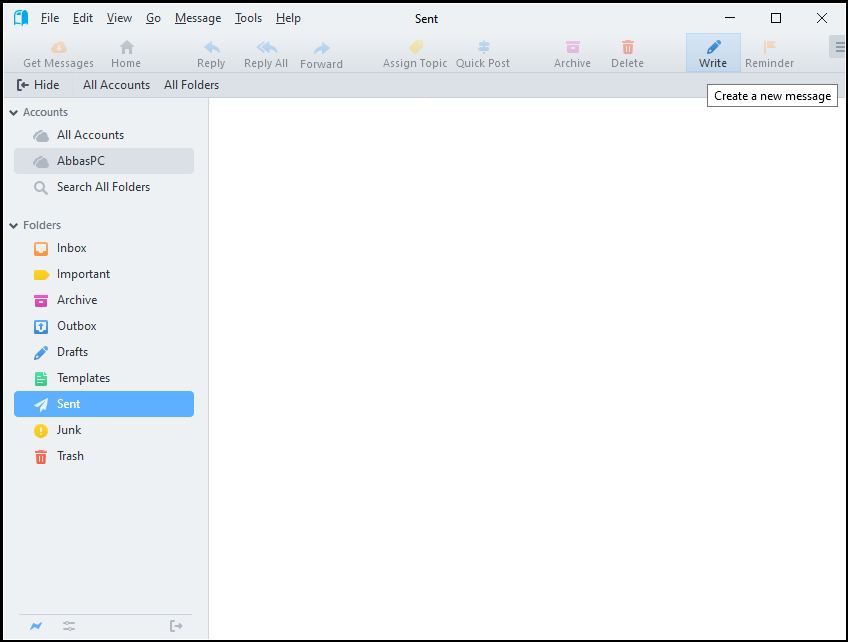
Task: Open the View menu
Action: (x=119, y=18)
